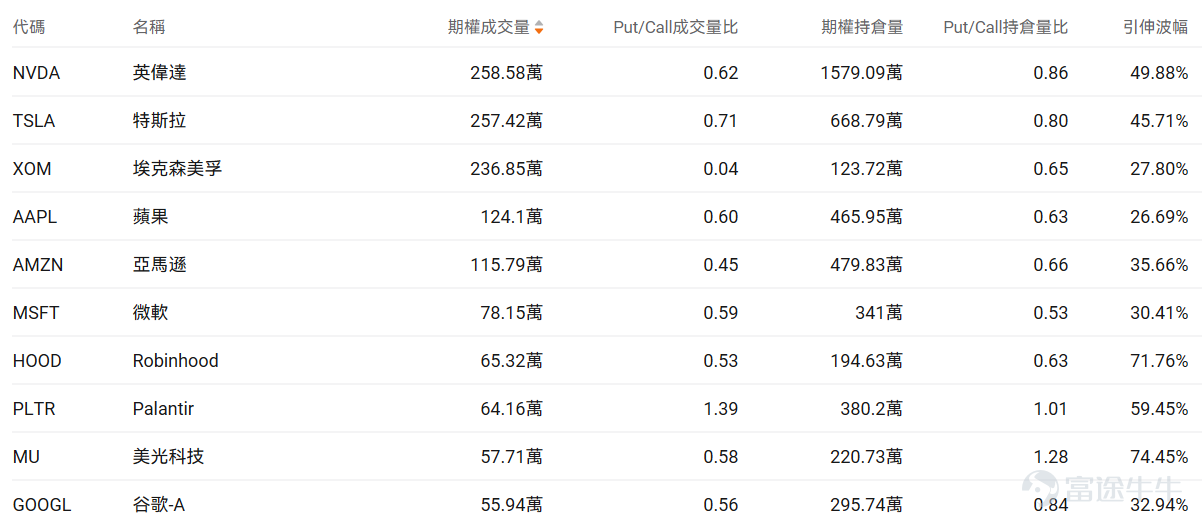Click NVDA volume 258.58萬

[x=507, y=73]
